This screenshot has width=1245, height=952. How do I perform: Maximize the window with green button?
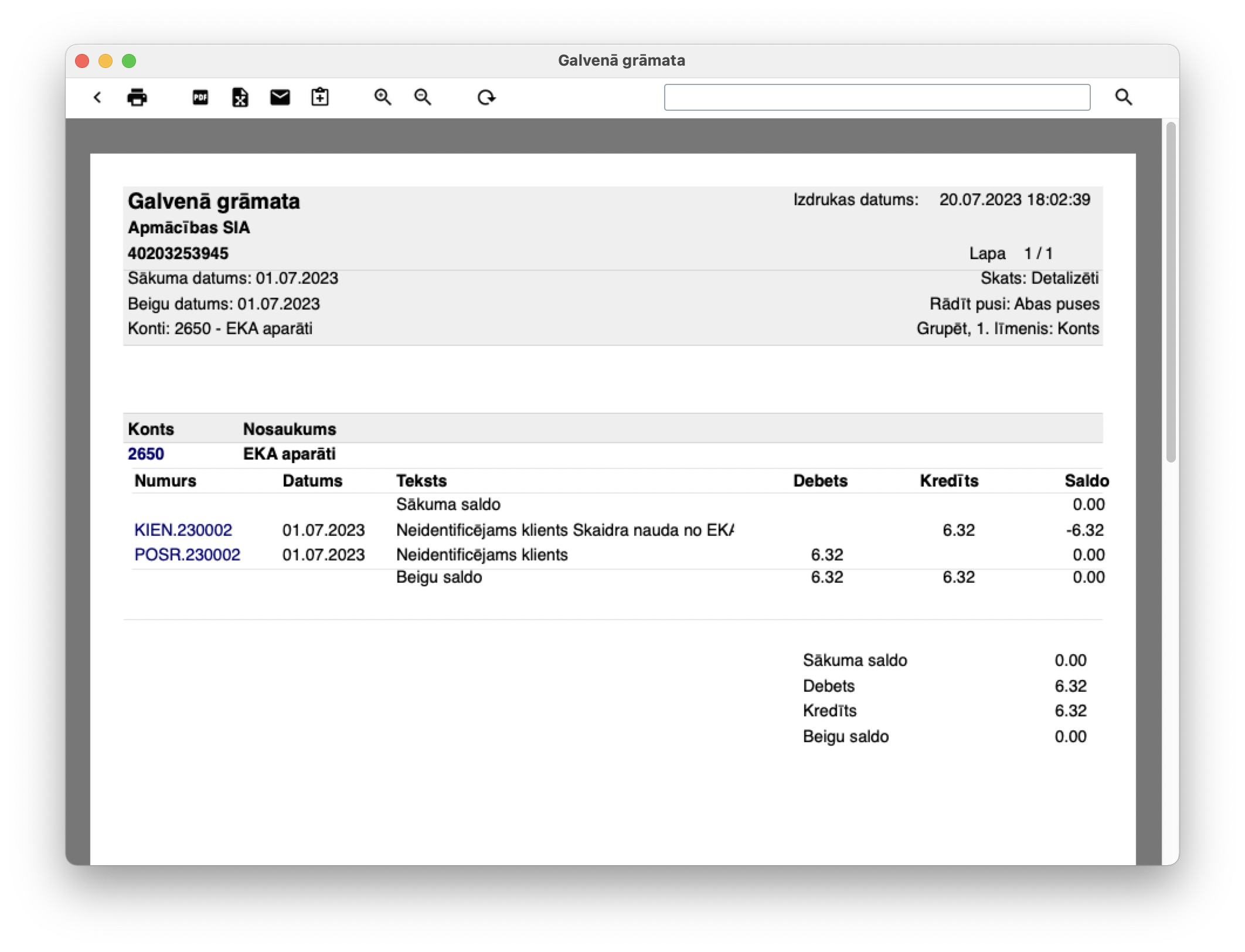point(129,61)
